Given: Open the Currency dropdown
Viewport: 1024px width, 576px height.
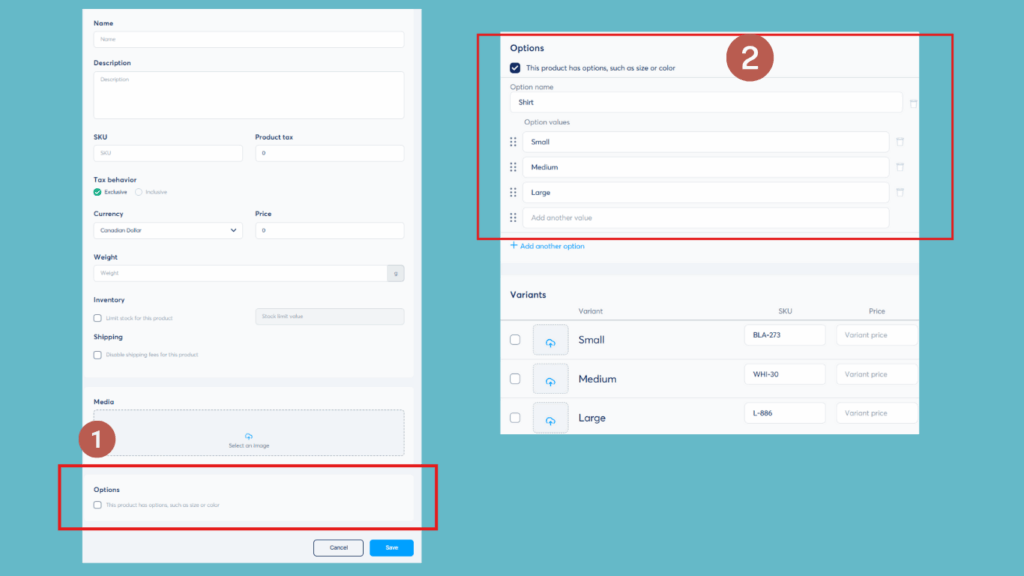Looking at the screenshot, I should 167,230.
